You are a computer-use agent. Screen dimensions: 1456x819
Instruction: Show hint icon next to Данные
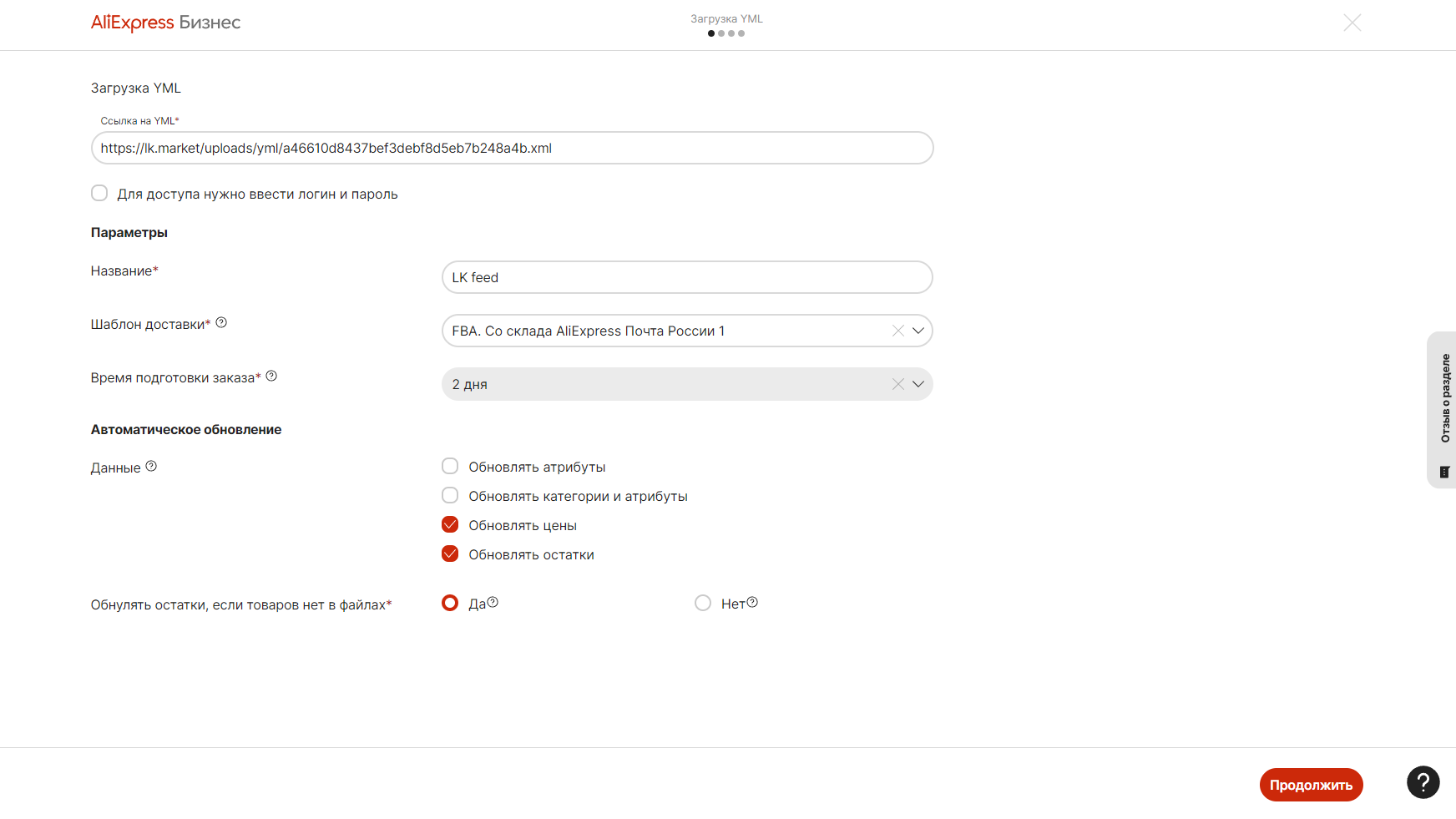[151, 466]
